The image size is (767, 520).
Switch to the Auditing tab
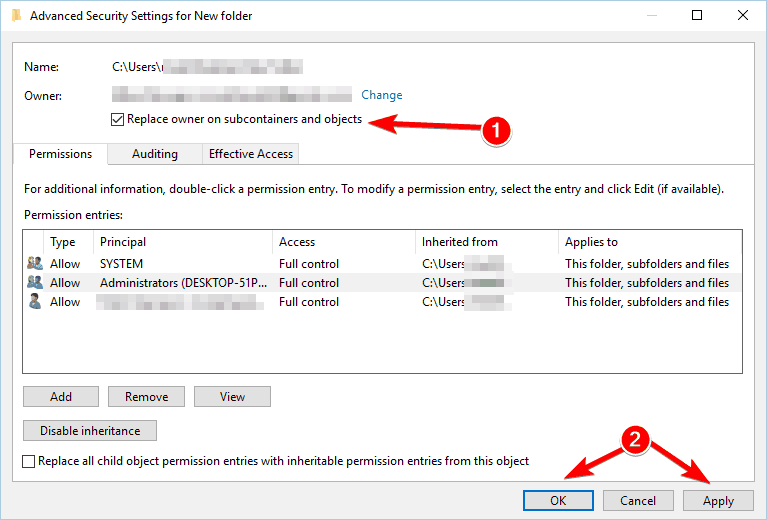[154, 154]
